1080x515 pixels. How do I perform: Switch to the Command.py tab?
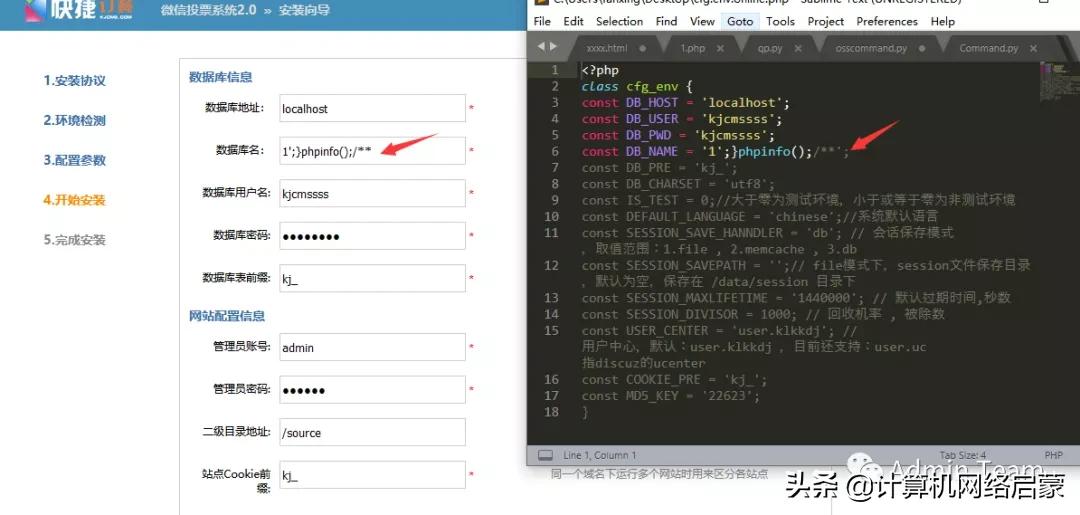pos(988,48)
